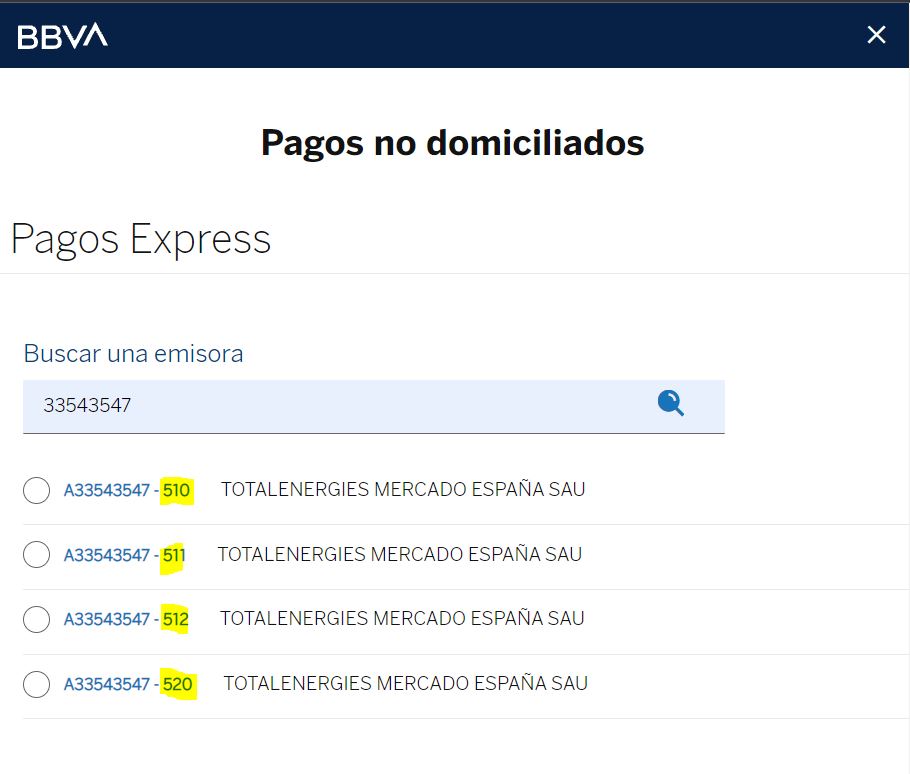910x774 pixels.
Task: Click the magnifying glass search icon
Action: (x=670, y=403)
